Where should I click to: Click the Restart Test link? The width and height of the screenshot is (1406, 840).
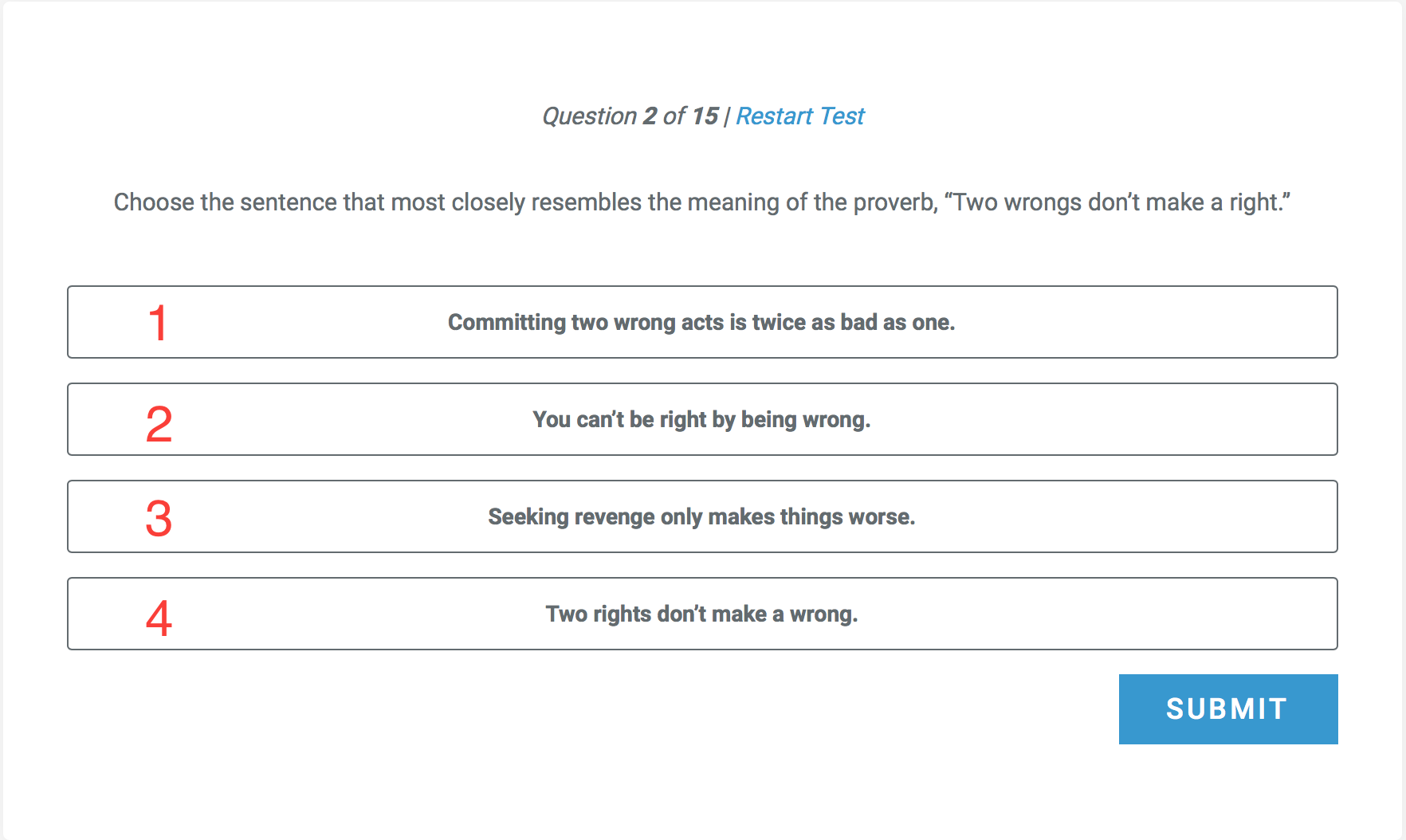799,116
